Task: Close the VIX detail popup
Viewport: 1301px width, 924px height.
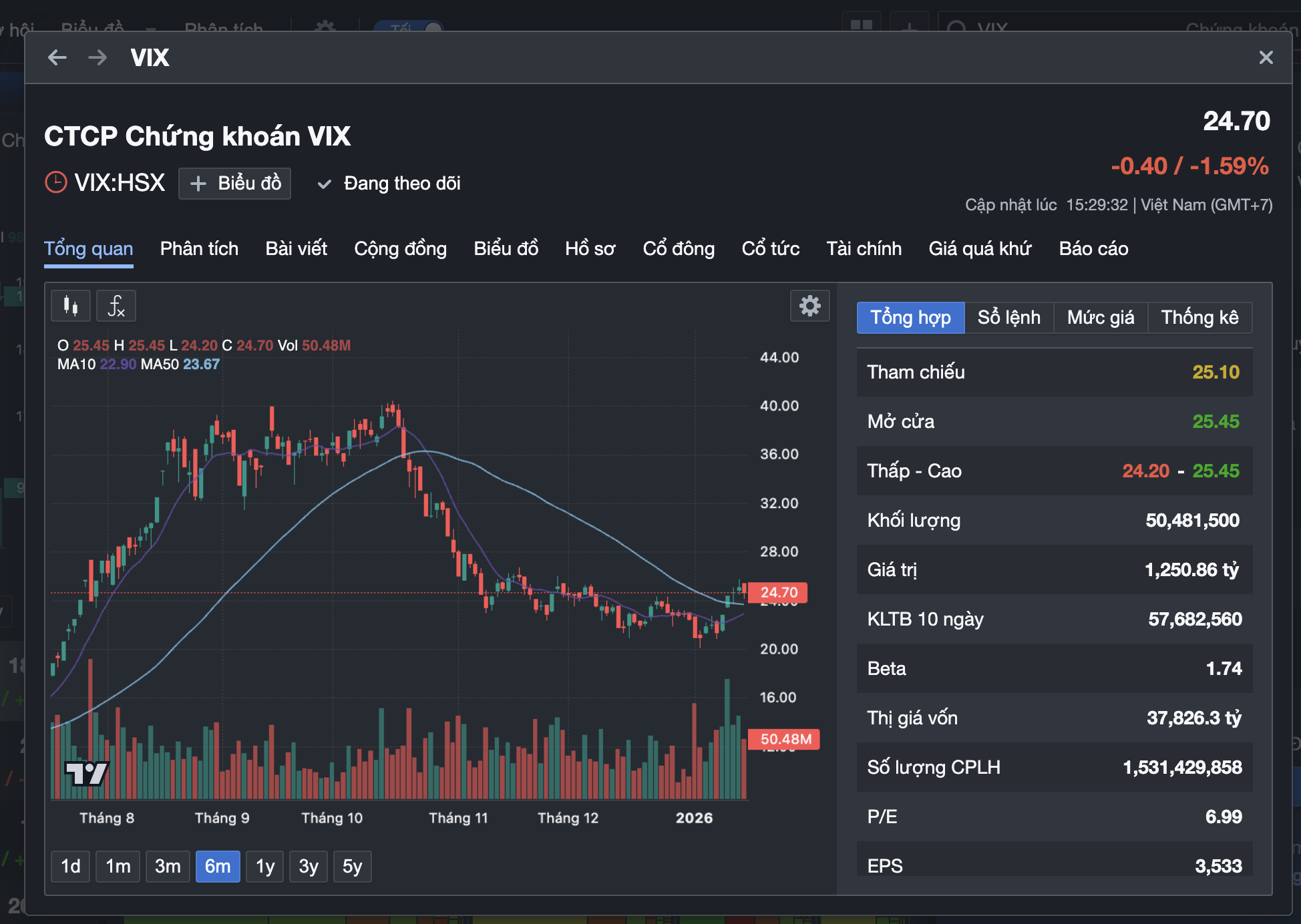Action: point(1266,57)
